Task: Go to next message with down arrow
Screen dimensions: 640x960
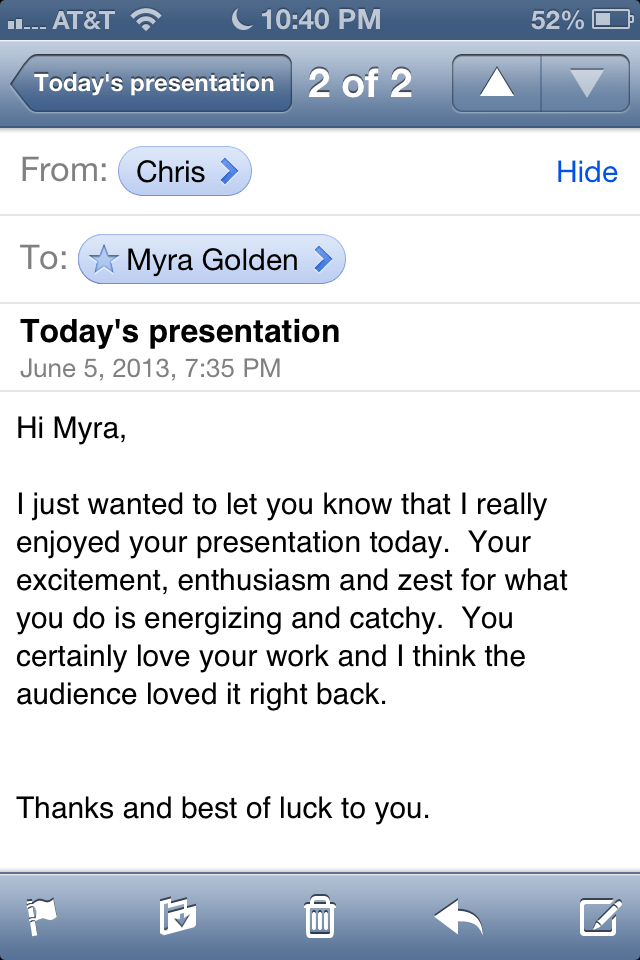Action: click(586, 84)
